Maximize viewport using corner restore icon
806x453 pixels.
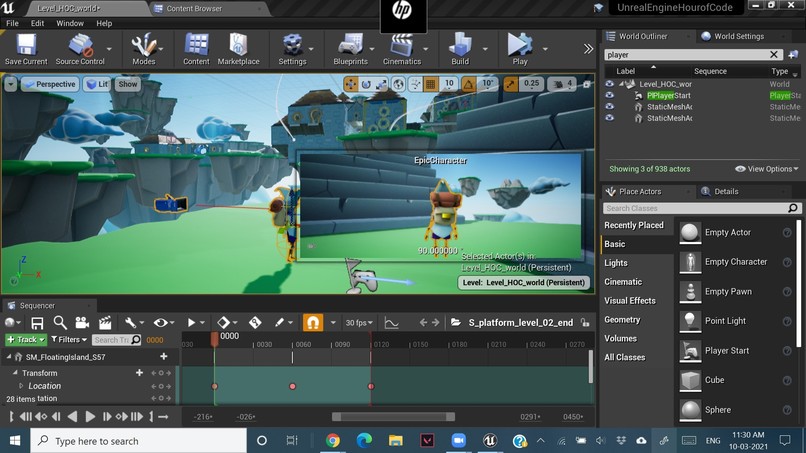coord(587,84)
